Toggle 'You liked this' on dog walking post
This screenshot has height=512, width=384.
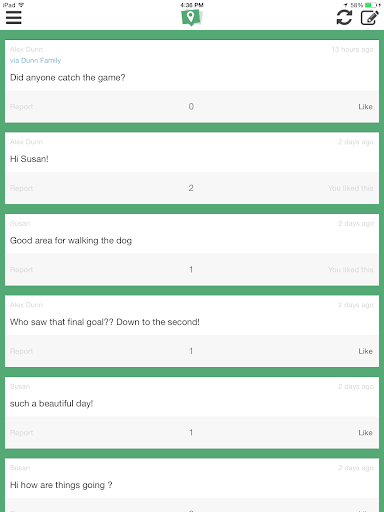(x=350, y=269)
